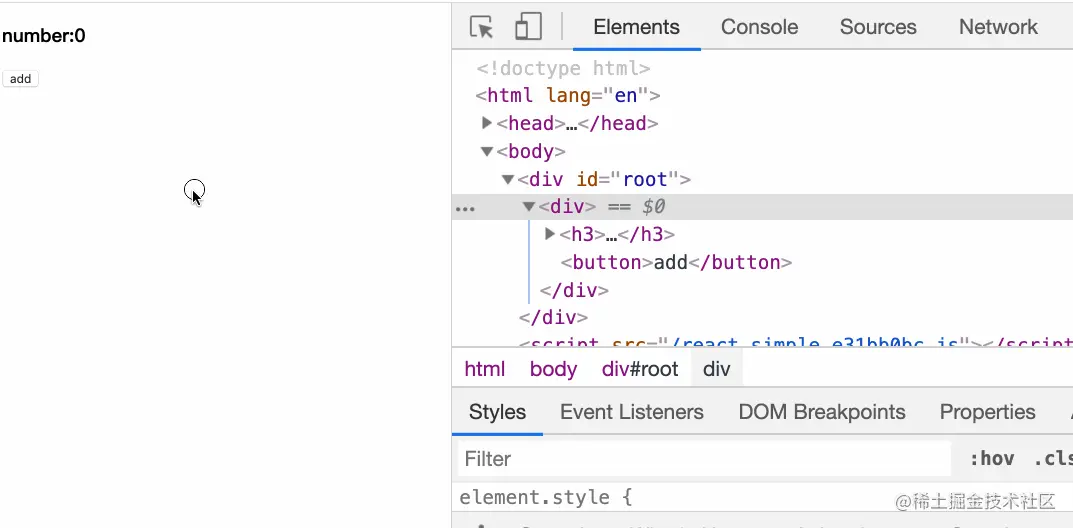Select the closing tag of div id root
1073x528 pixels.
[x=553, y=318]
